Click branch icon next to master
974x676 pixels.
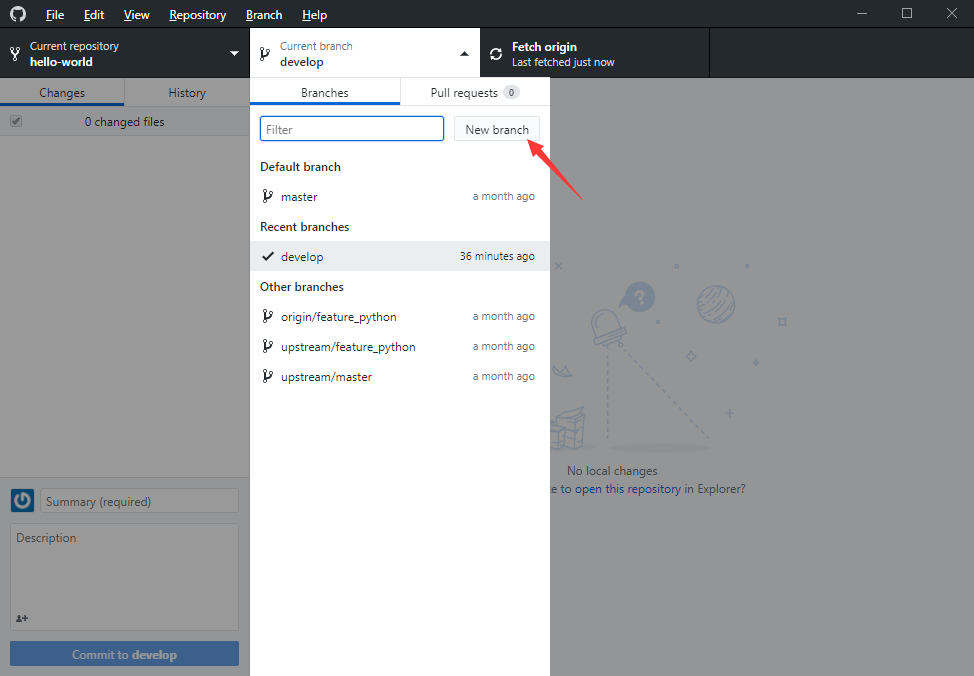coord(268,196)
